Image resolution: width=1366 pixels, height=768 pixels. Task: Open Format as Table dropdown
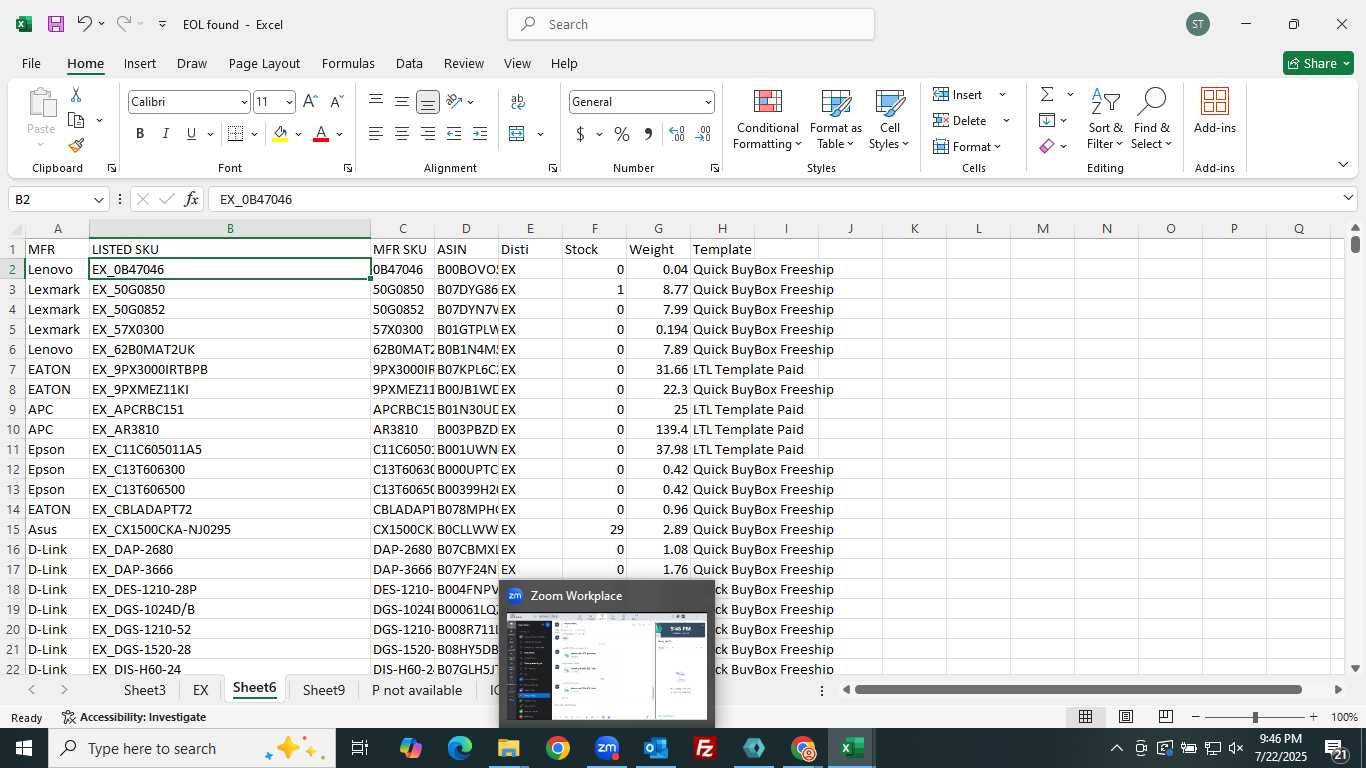(836, 119)
